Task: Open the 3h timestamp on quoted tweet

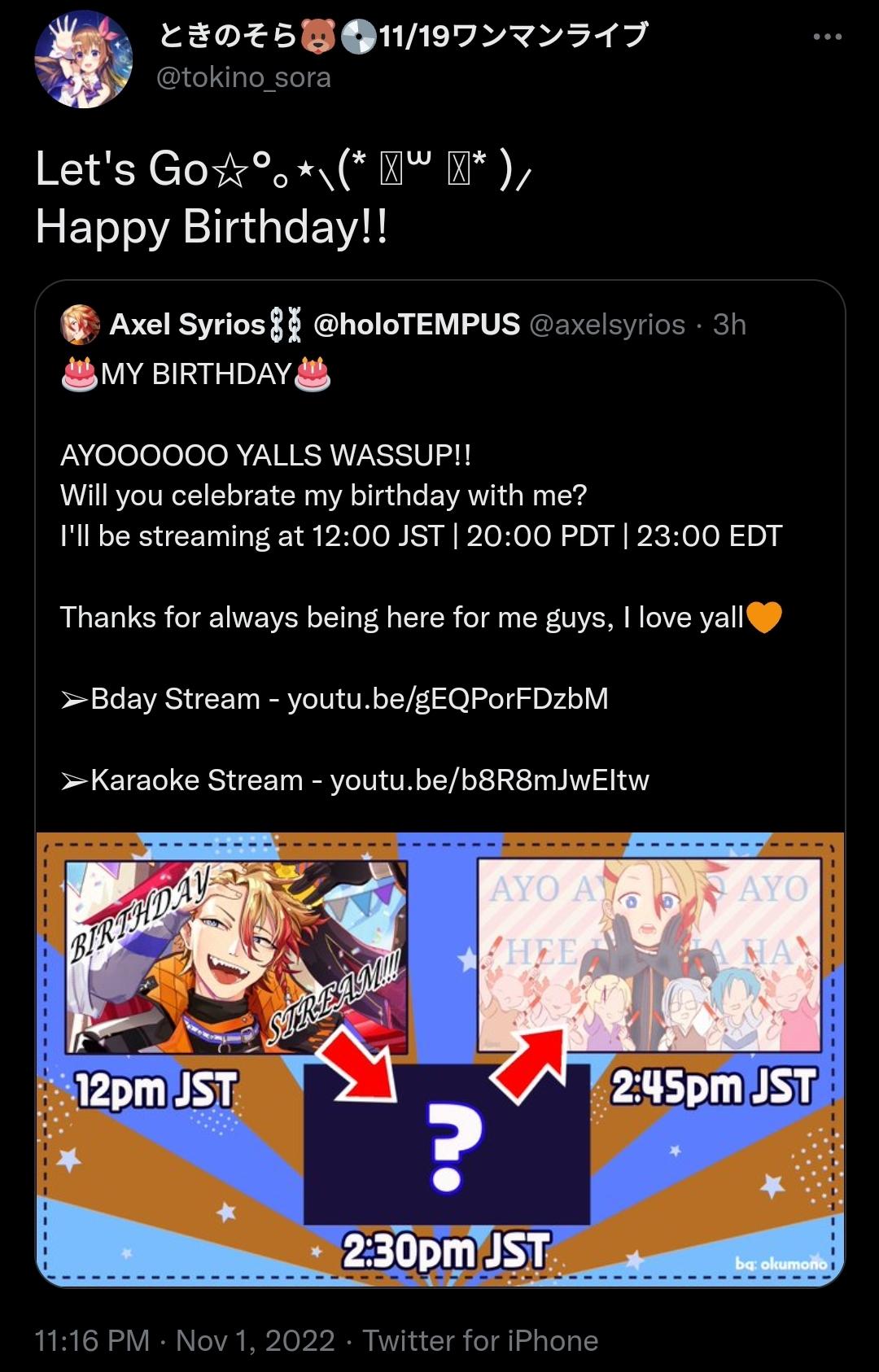Action: [729, 325]
